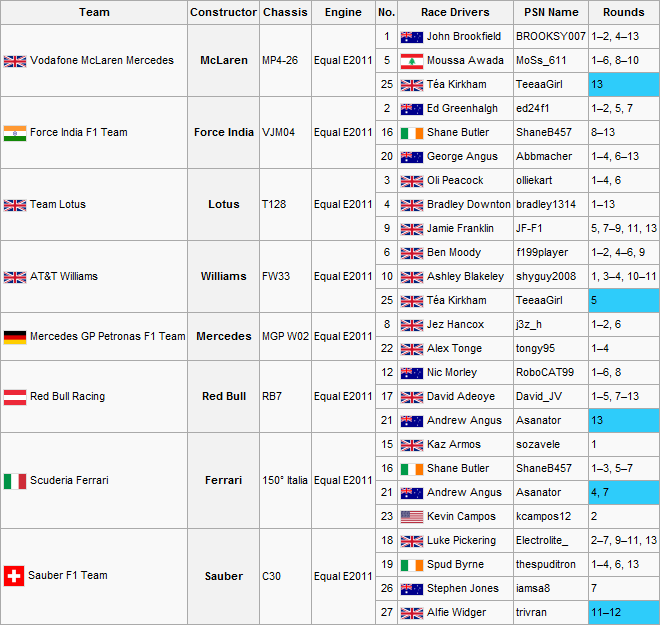Select the Red Bull constructor cell
Screen dimensions: 660x625
click(224, 396)
